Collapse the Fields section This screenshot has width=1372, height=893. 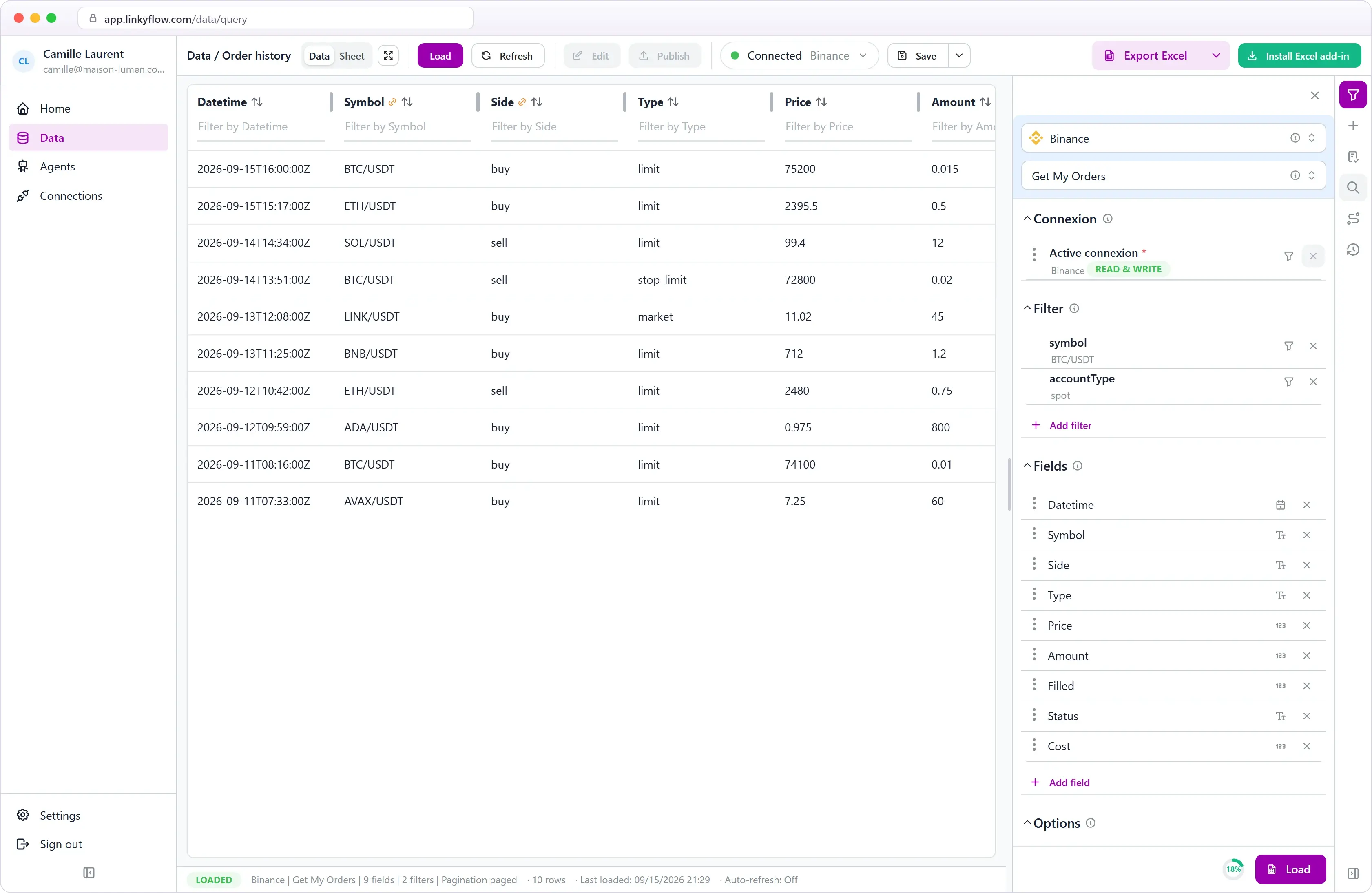click(1027, 466)
